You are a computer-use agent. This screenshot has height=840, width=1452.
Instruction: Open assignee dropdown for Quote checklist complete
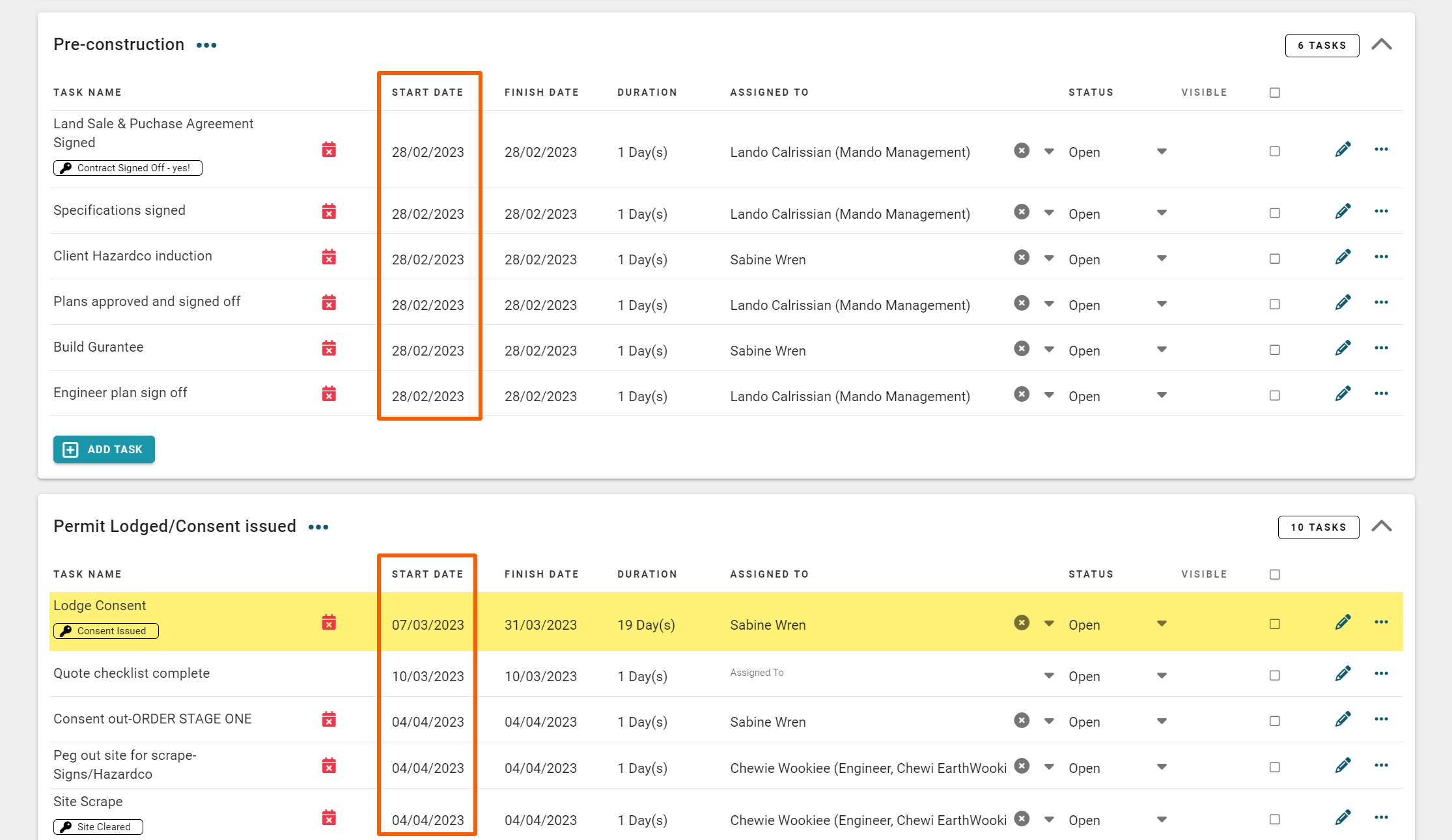1048,675
